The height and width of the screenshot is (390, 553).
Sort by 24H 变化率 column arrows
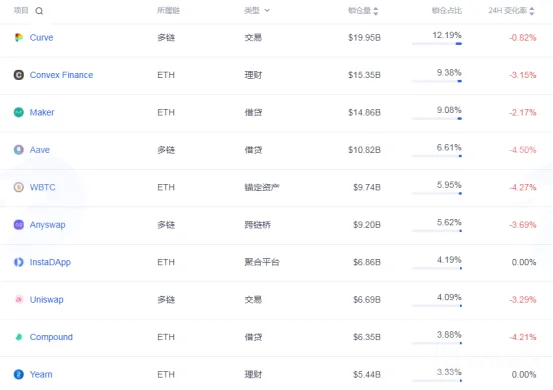pyautogui.click(x=532, y=11)
